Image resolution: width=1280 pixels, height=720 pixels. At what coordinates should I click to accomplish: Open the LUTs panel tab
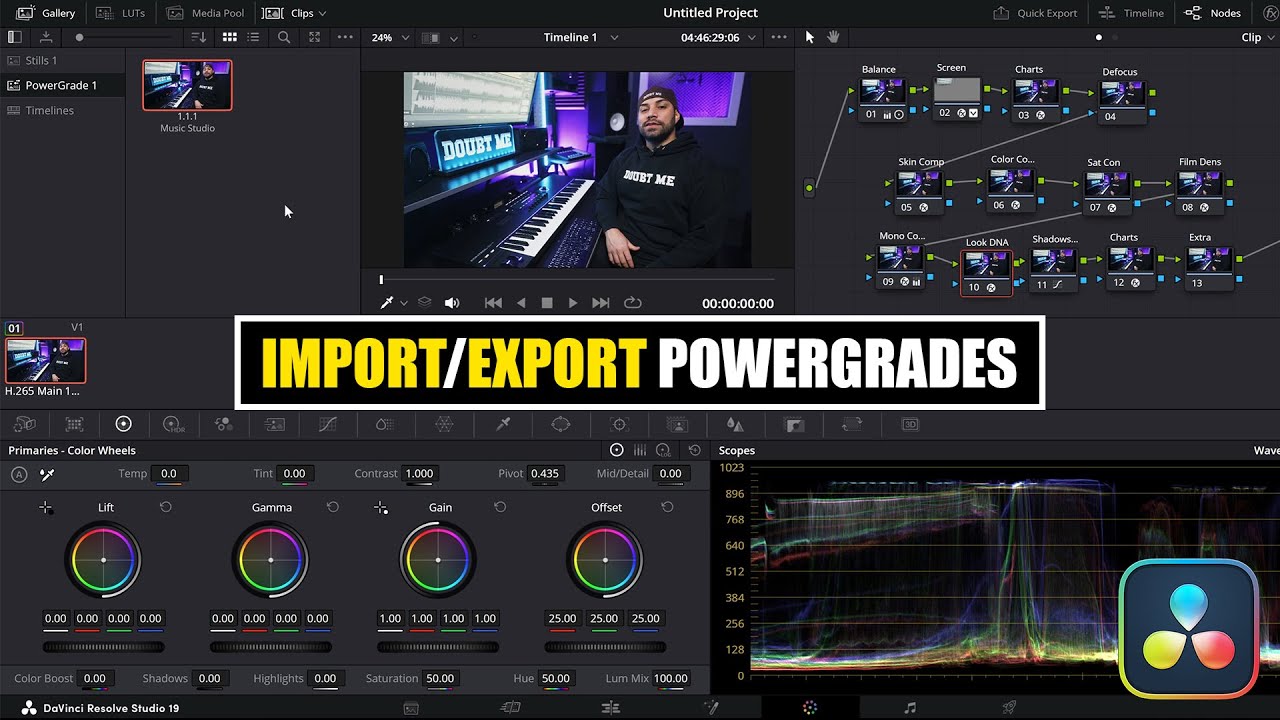(x=120, y=13)
